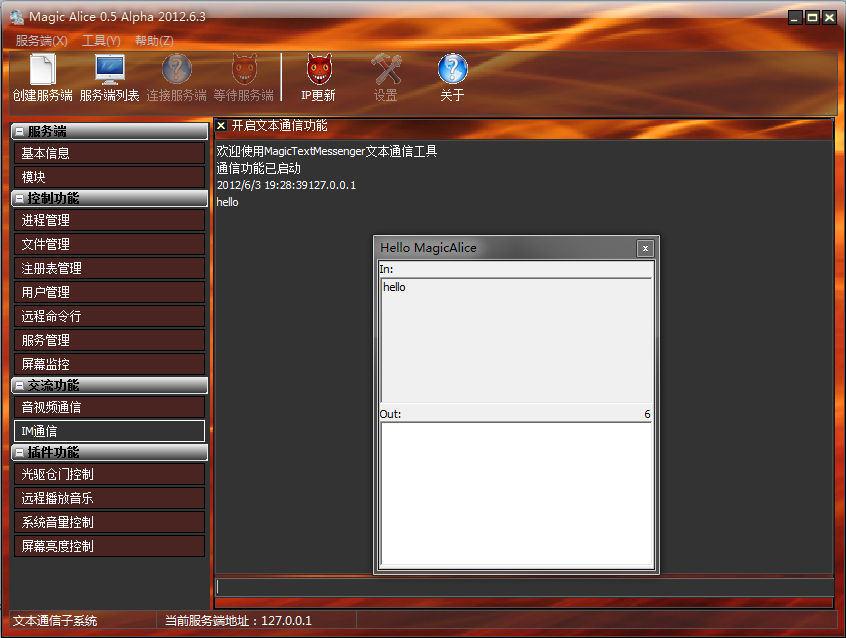This screenshot has width=846, height=638.
Task: Select 基本信息 in the sidebar
Action: [110, 153]
